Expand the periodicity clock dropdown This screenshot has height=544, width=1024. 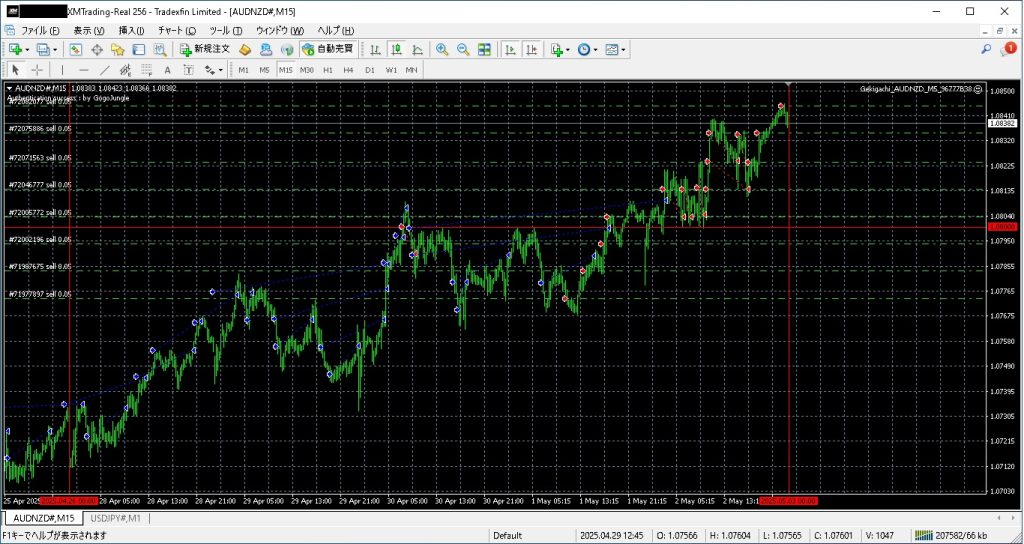pos(588,49)
